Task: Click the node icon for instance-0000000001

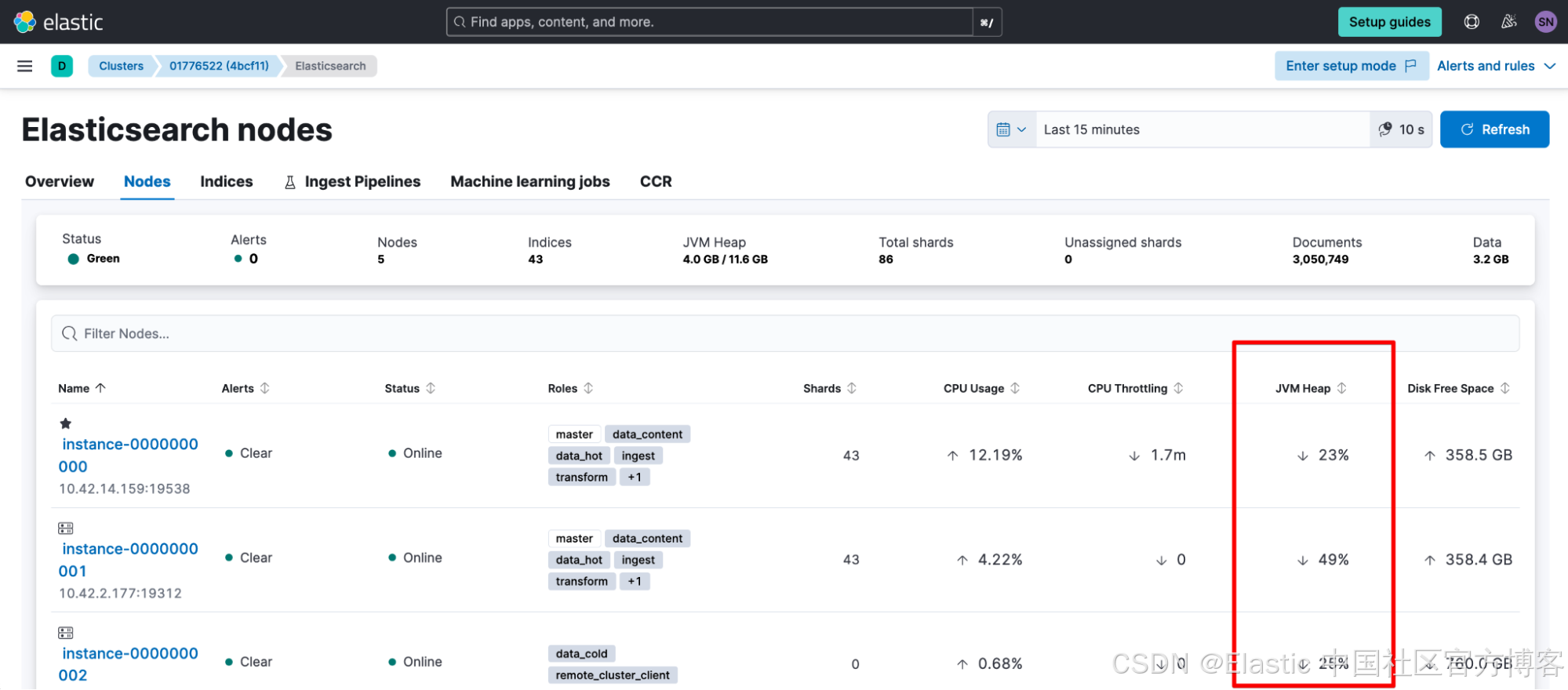Action: (66, 528)
